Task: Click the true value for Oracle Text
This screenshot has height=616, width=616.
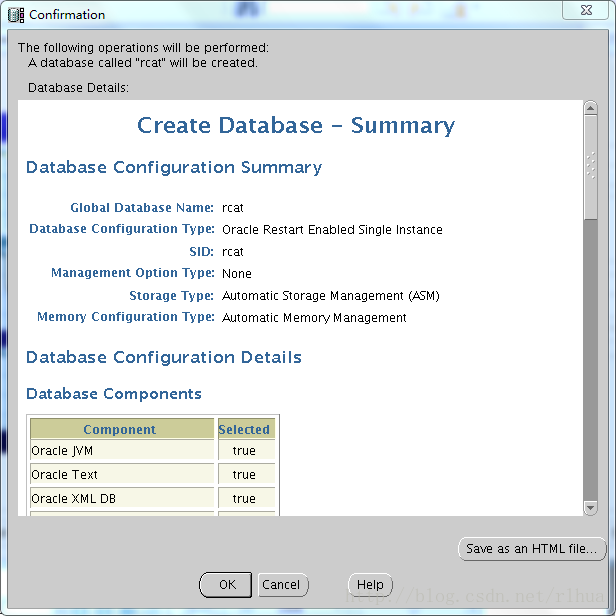Action: click(x=246, y=475)
